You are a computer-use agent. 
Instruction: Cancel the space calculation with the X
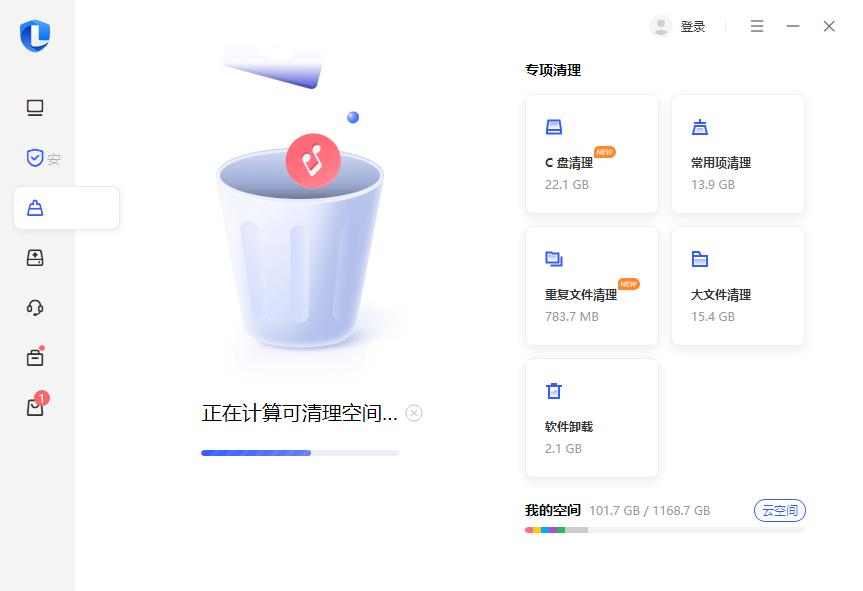(x=414, y=413)
